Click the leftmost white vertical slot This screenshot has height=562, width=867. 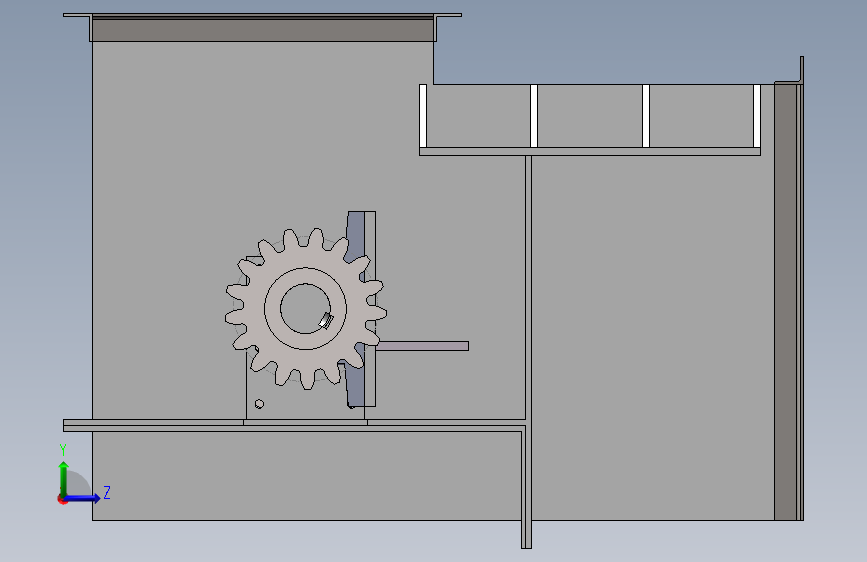(423, 116)
